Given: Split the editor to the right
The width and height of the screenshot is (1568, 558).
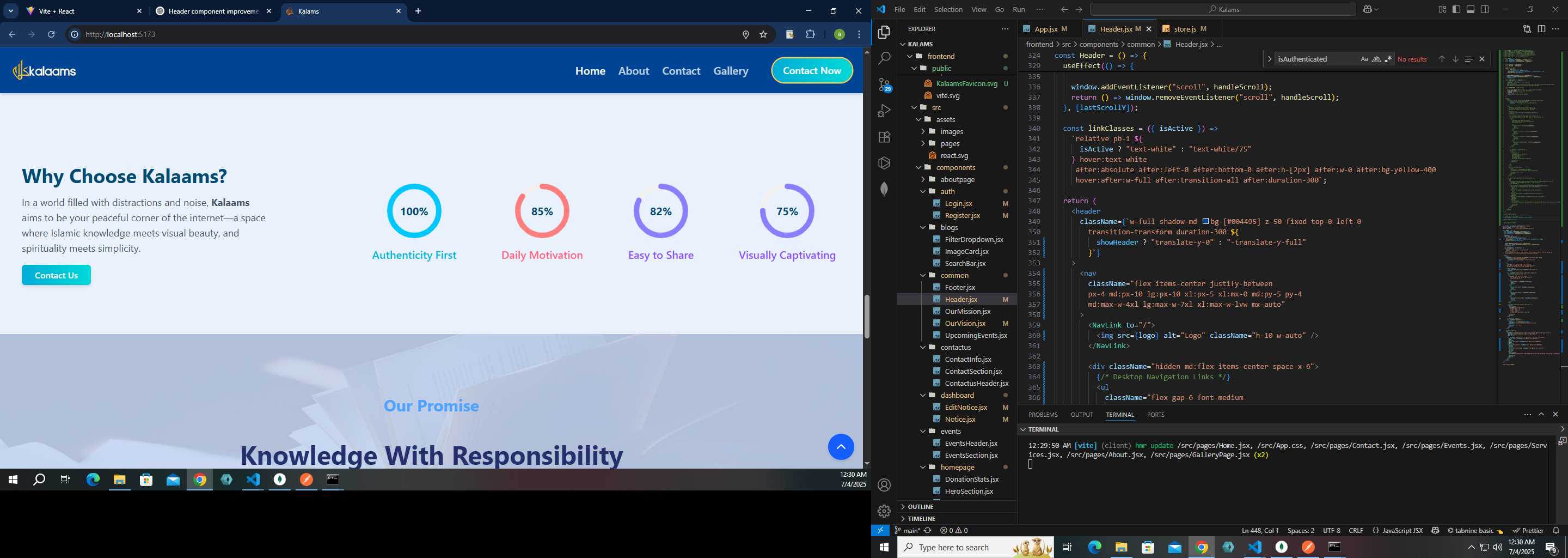Looking at the screenshot, I should [1541, 29].
